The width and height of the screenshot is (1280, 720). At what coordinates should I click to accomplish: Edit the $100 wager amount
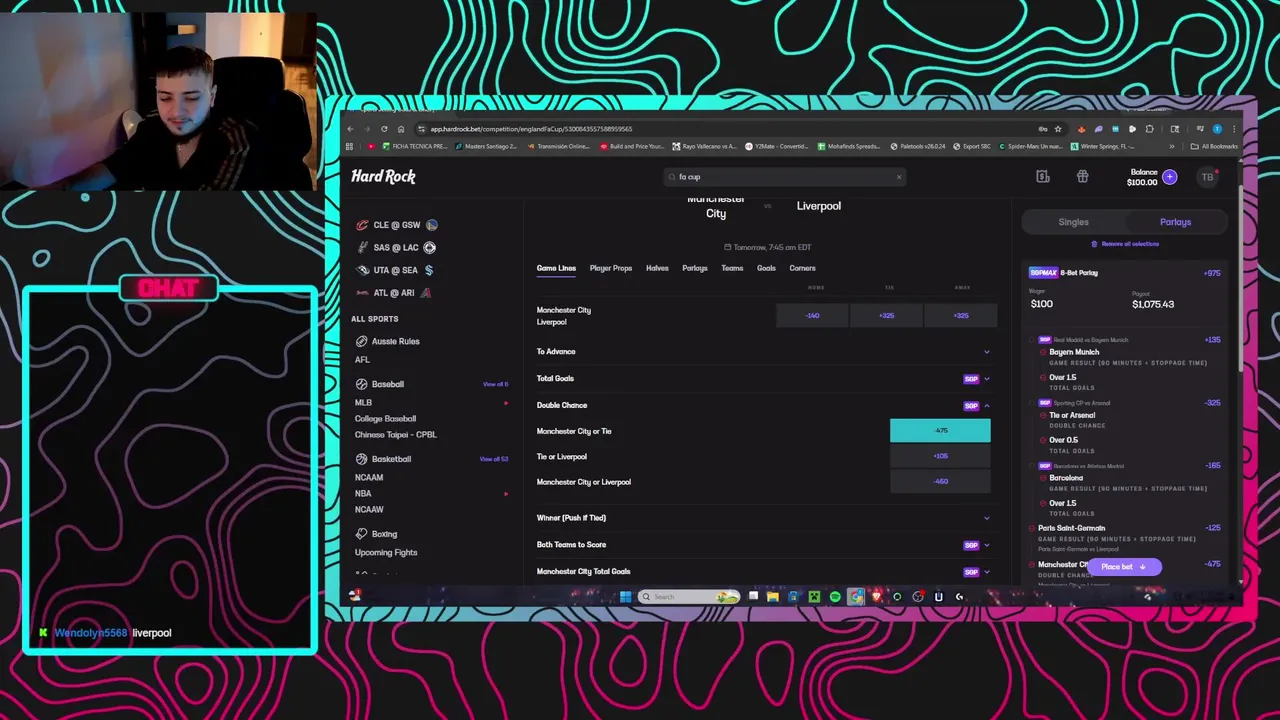click(x=1042, y=304)
